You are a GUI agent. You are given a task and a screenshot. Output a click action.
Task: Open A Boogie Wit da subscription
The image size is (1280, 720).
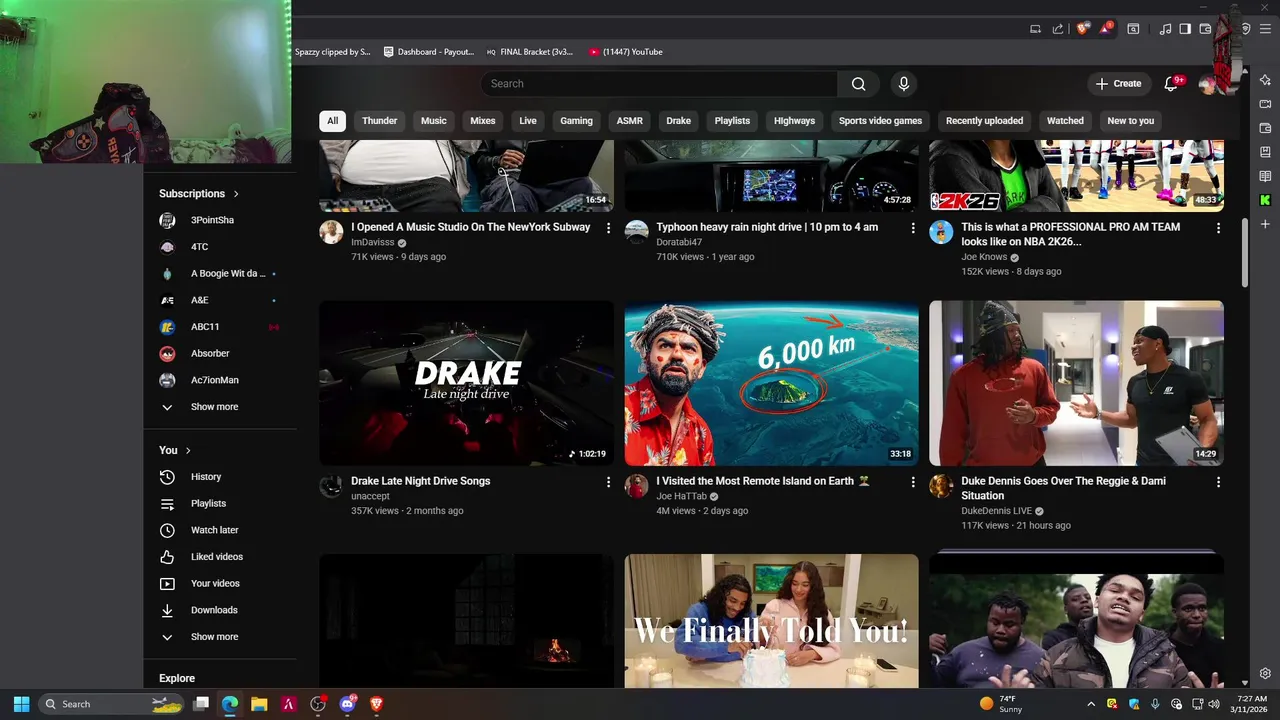[x=220, y=274]
